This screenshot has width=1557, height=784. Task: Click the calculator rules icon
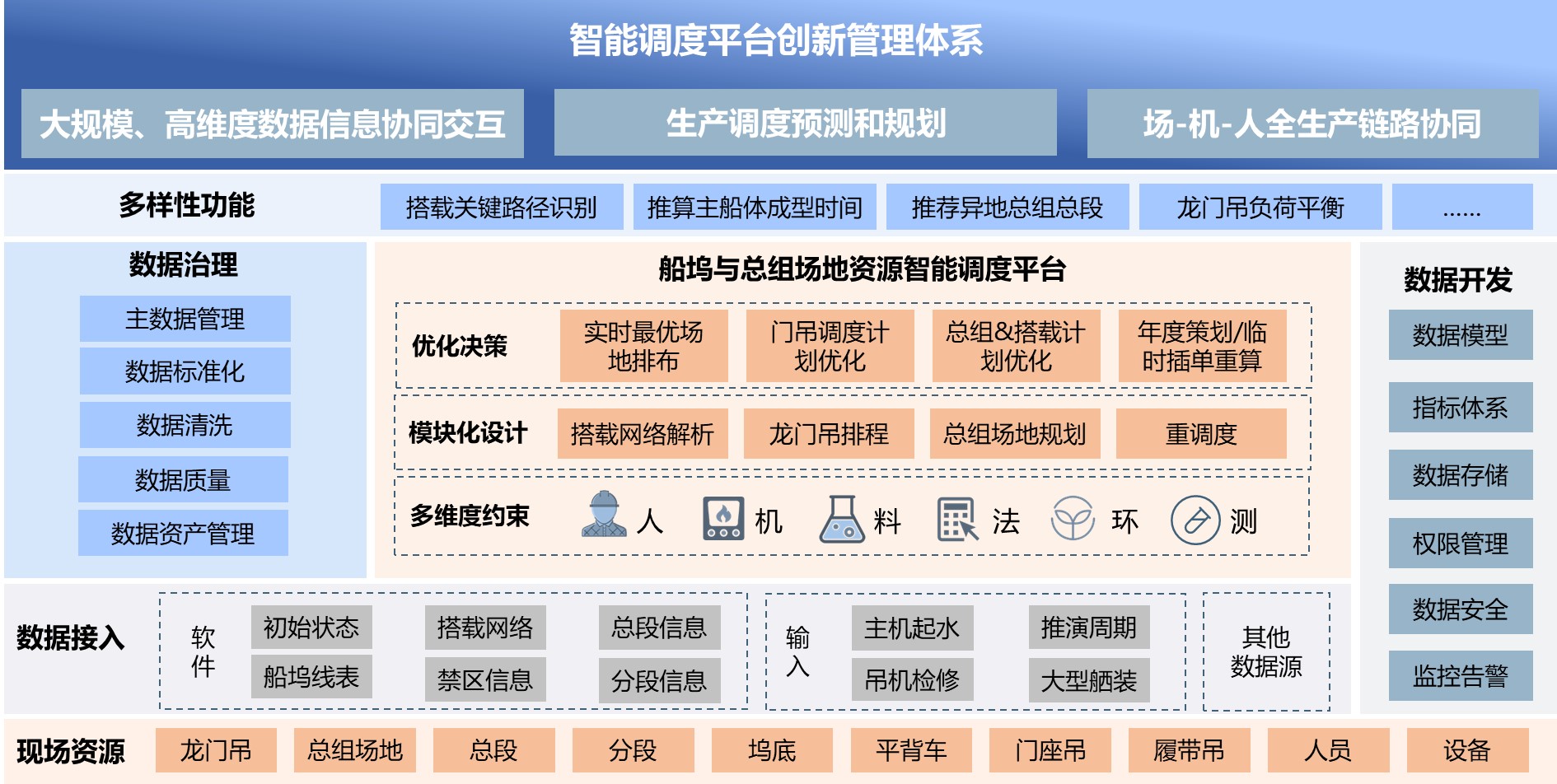pyautogui.click(x=957, y=520)
